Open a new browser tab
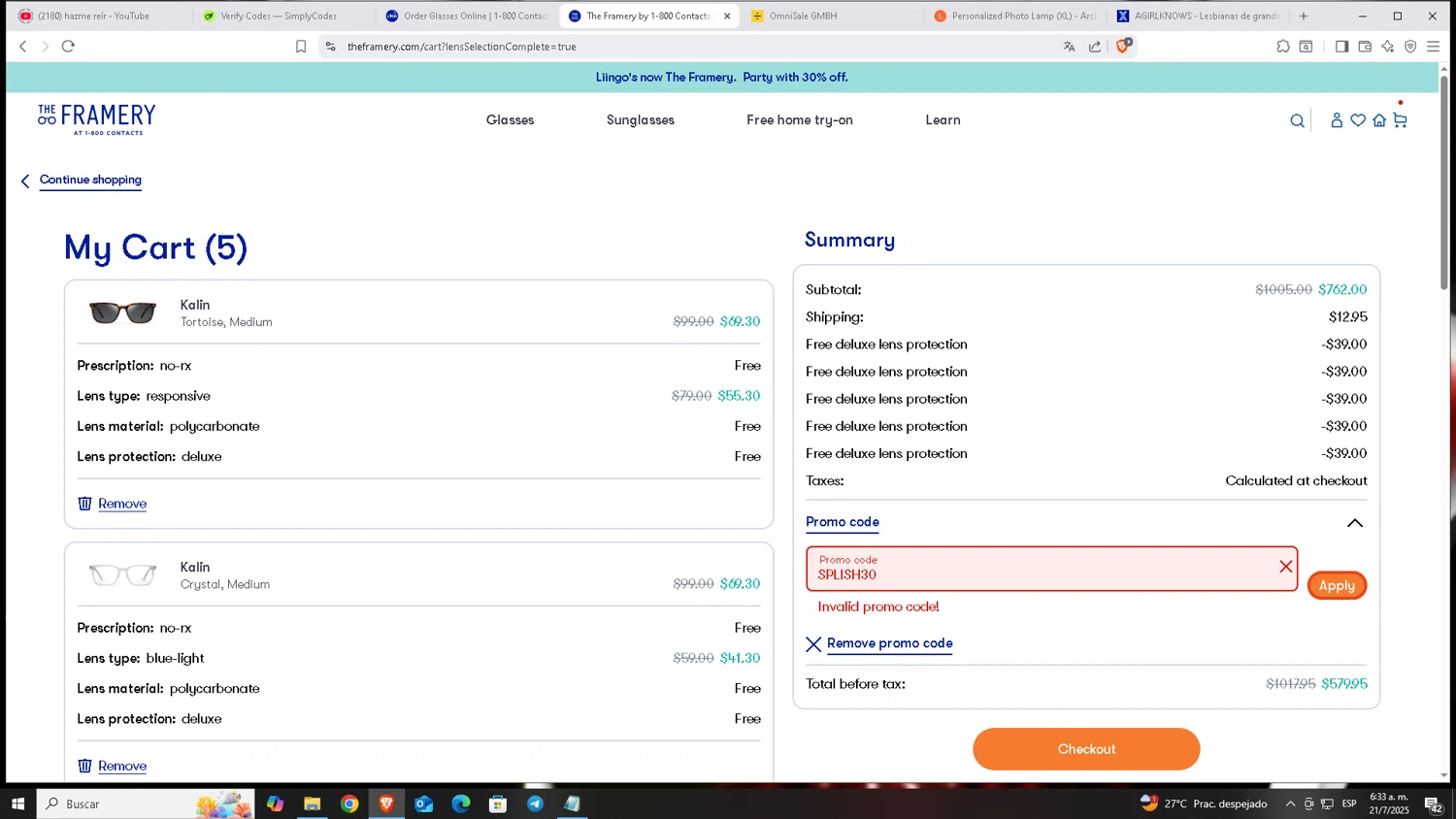1456x819 pixels. coord(1304,16)
